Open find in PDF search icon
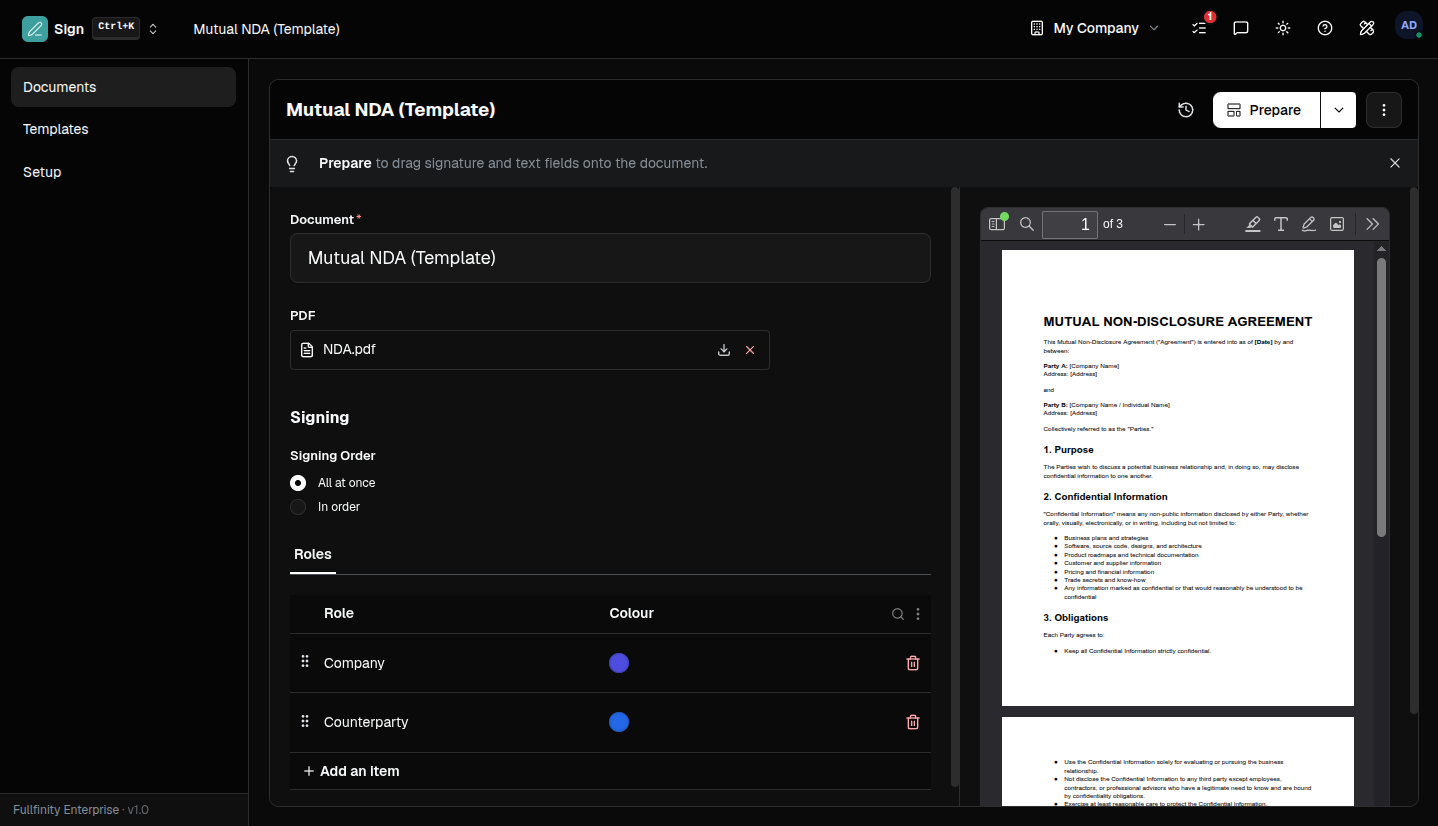 (1026, 224)
